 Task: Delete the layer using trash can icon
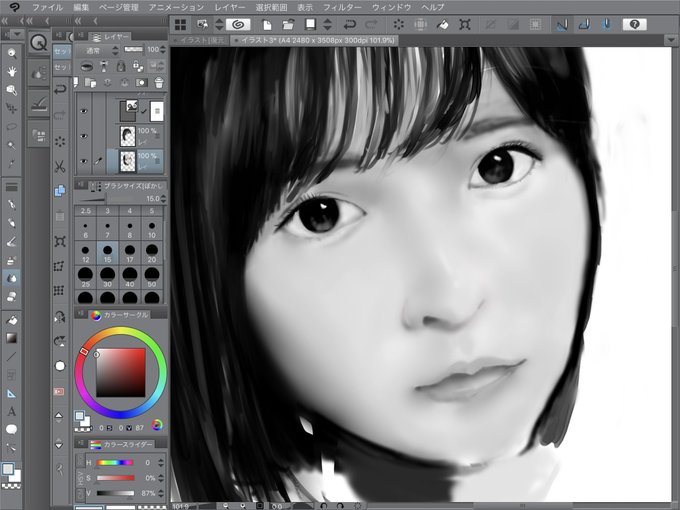[159, 82]
